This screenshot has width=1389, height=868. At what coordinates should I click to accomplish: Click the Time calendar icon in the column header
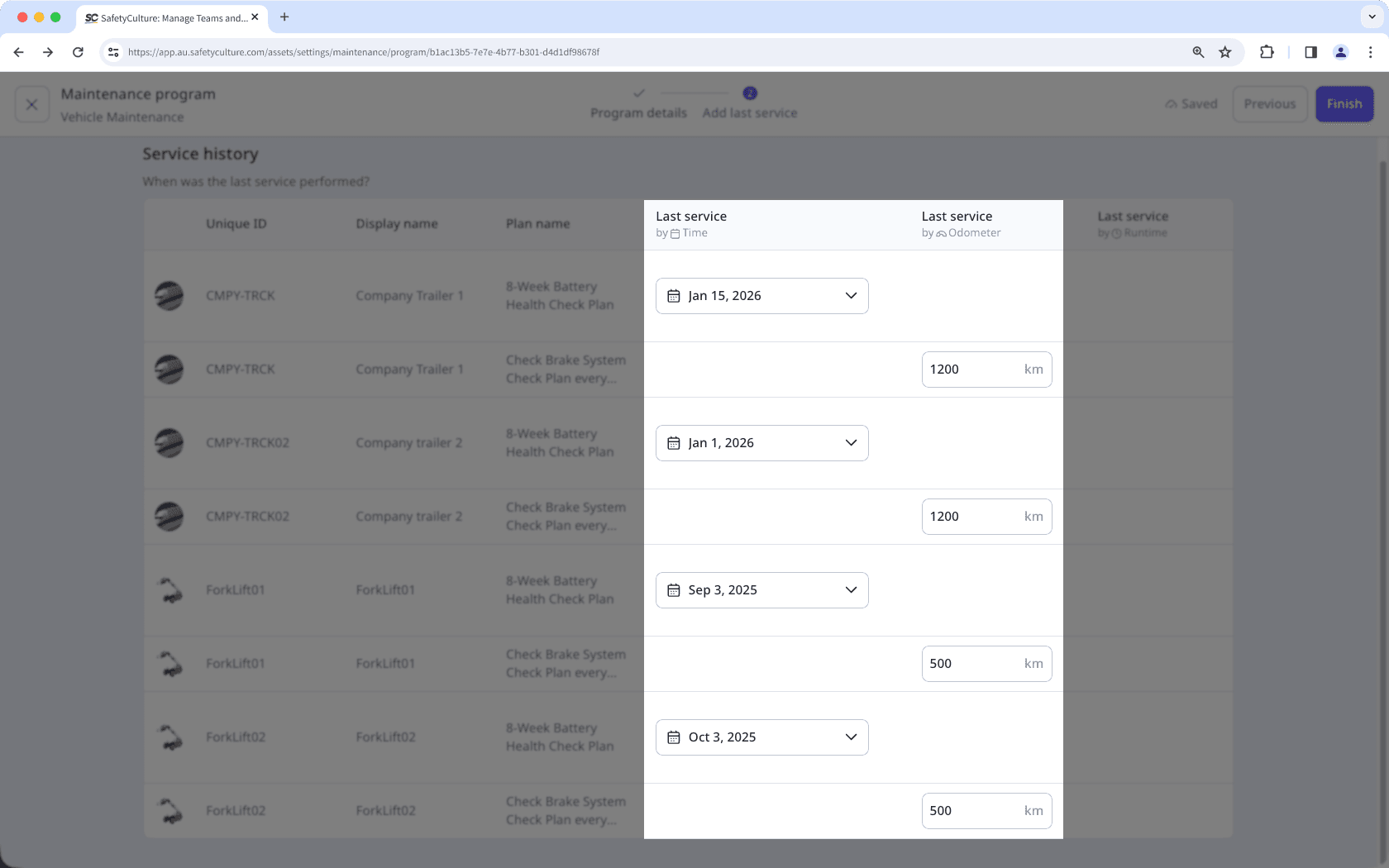[675, 232]
